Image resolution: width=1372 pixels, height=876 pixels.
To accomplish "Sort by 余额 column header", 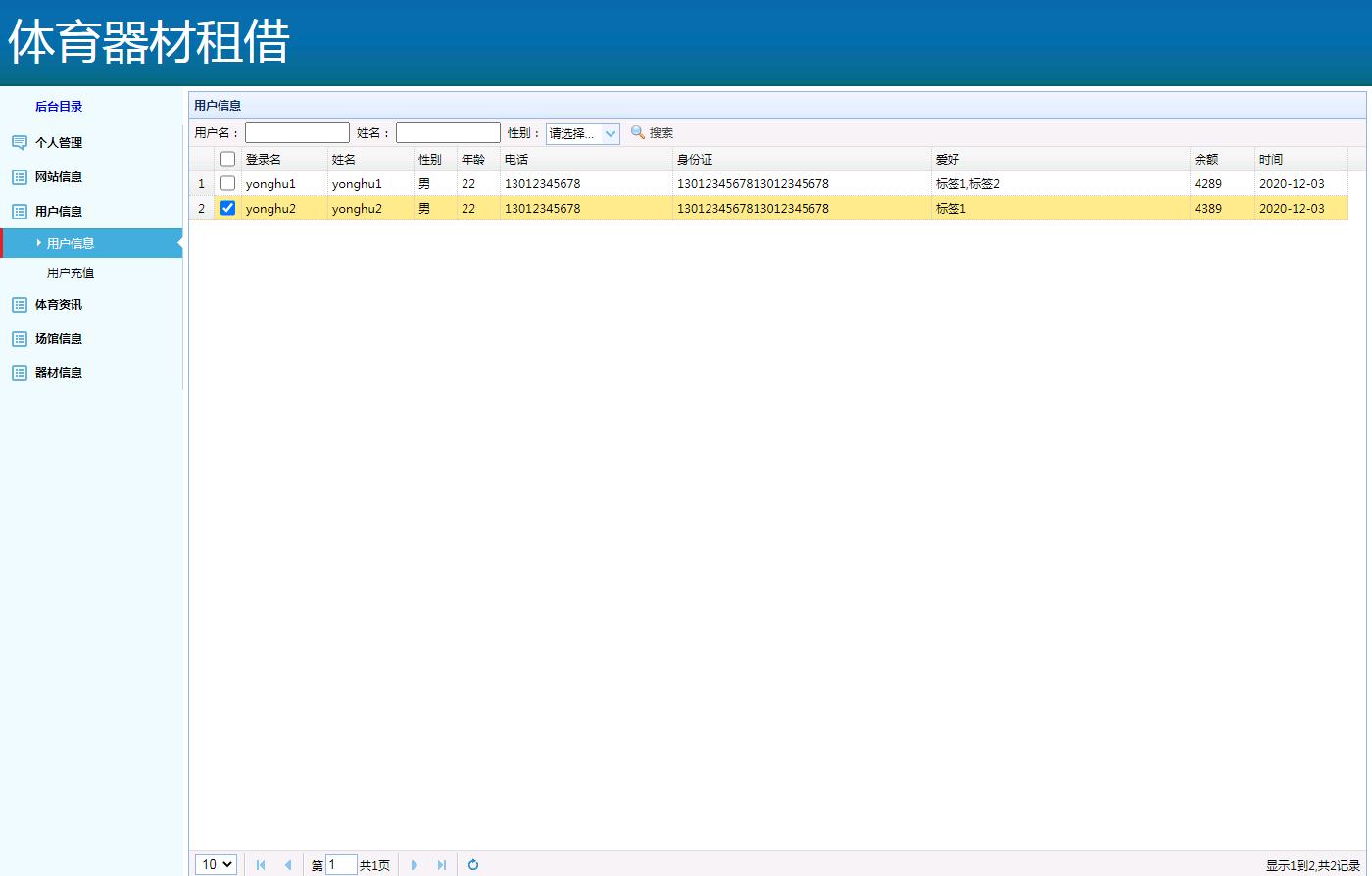I will [x=1222, y=159].
